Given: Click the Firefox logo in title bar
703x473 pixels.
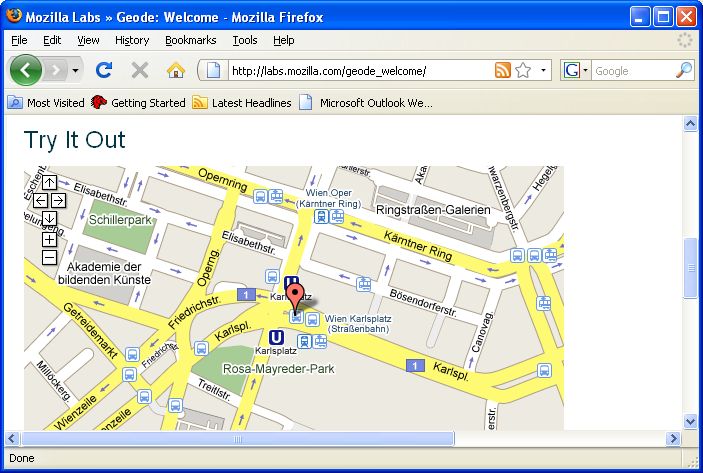Looking at the screenshot, I should [13, 16].
